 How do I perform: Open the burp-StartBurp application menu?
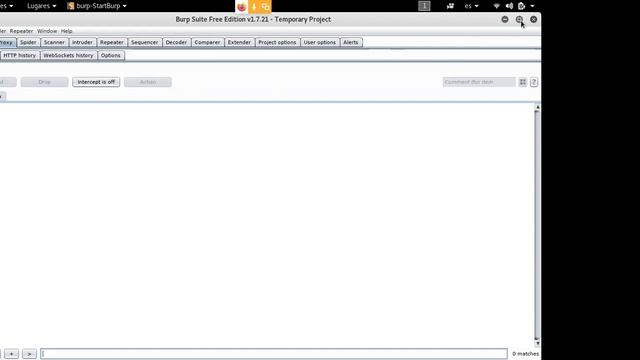click(x=97, y=6)
